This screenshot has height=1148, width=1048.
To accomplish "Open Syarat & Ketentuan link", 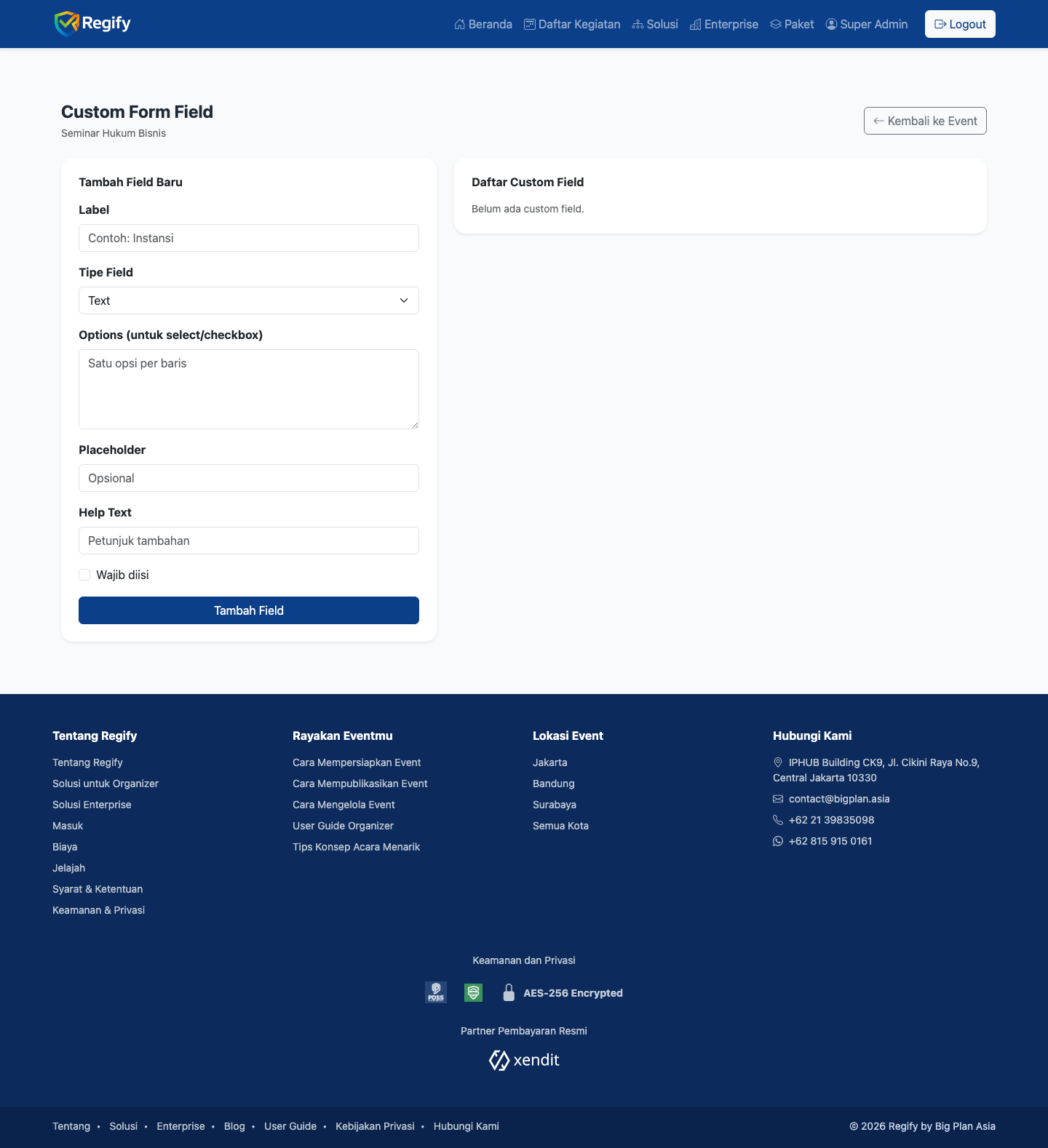I will click(98, 889).
